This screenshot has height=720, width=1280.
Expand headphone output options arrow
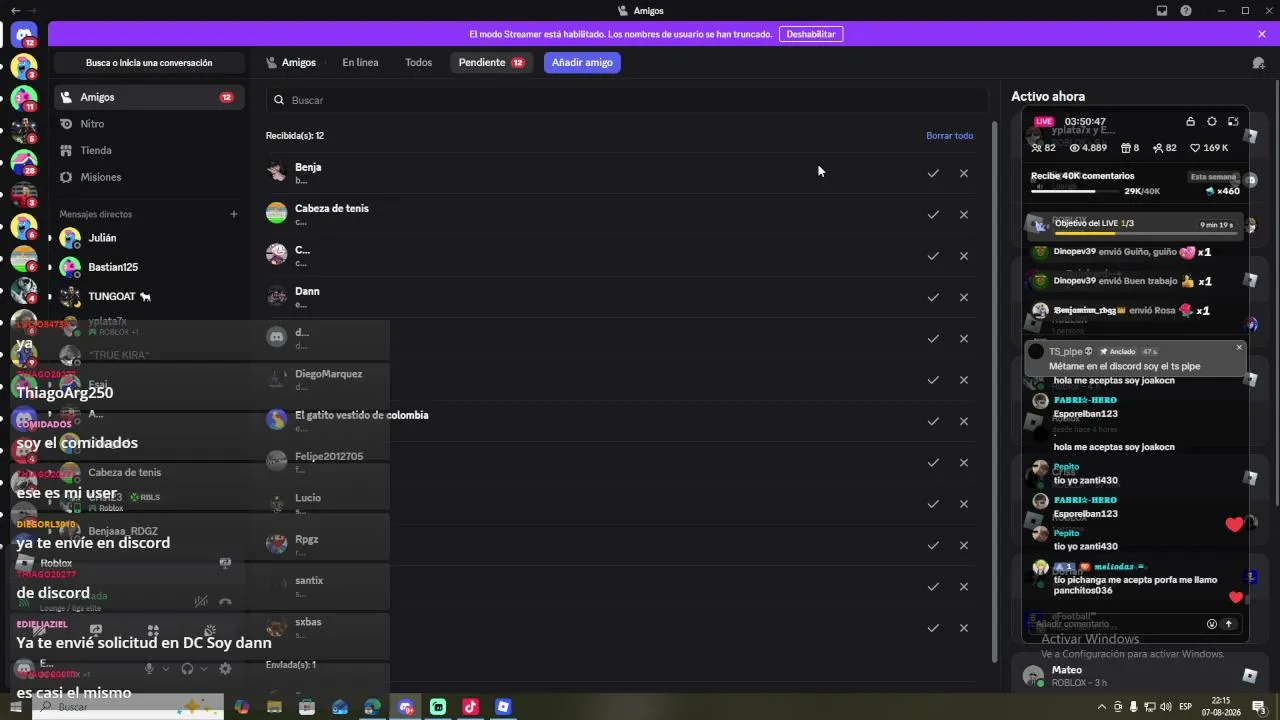click(203, 668)
